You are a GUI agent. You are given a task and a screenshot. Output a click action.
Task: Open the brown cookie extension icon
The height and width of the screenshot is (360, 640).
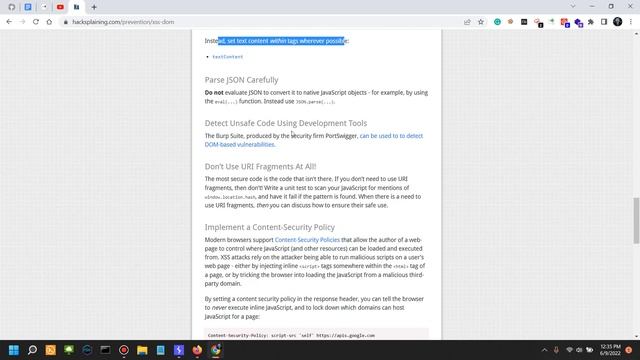pos(510,22)
